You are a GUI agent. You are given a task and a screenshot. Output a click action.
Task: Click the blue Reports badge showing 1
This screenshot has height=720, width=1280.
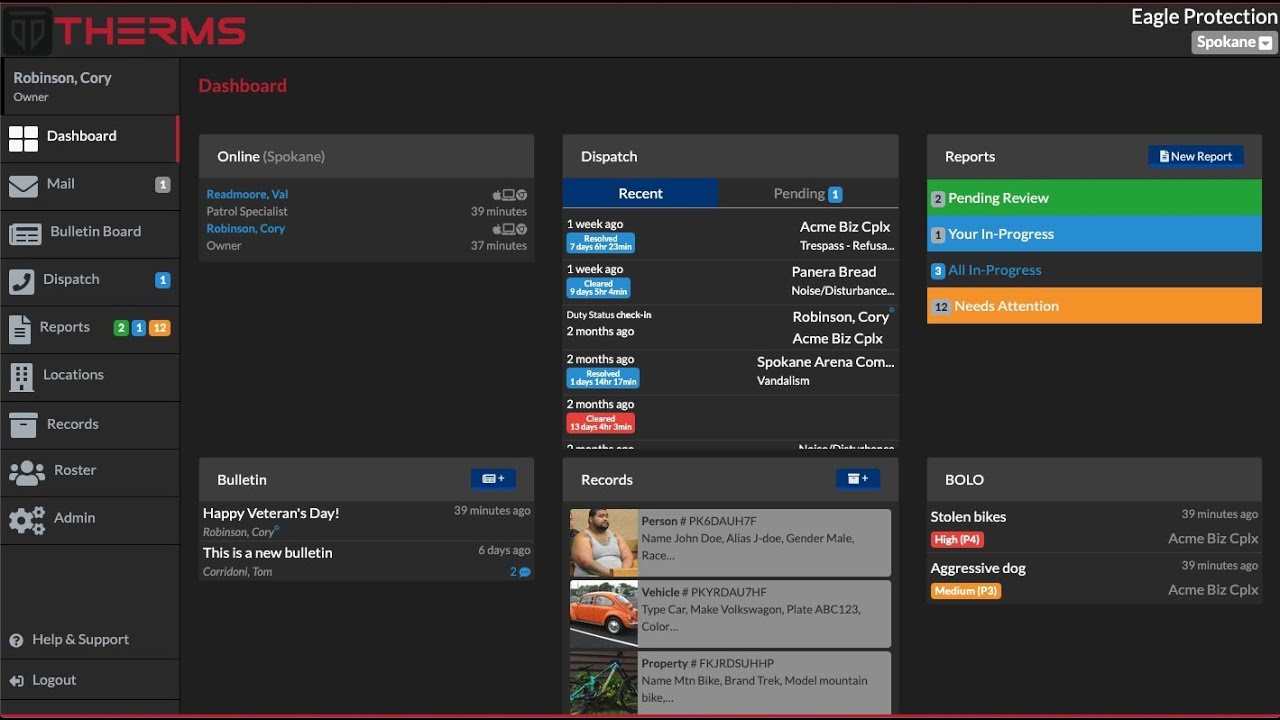(x=139, y=328)
